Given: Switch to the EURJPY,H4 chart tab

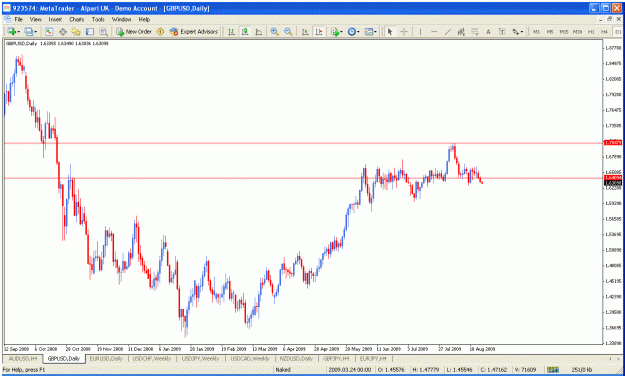Looking at the screenshot, I should [x=373, y=359].
